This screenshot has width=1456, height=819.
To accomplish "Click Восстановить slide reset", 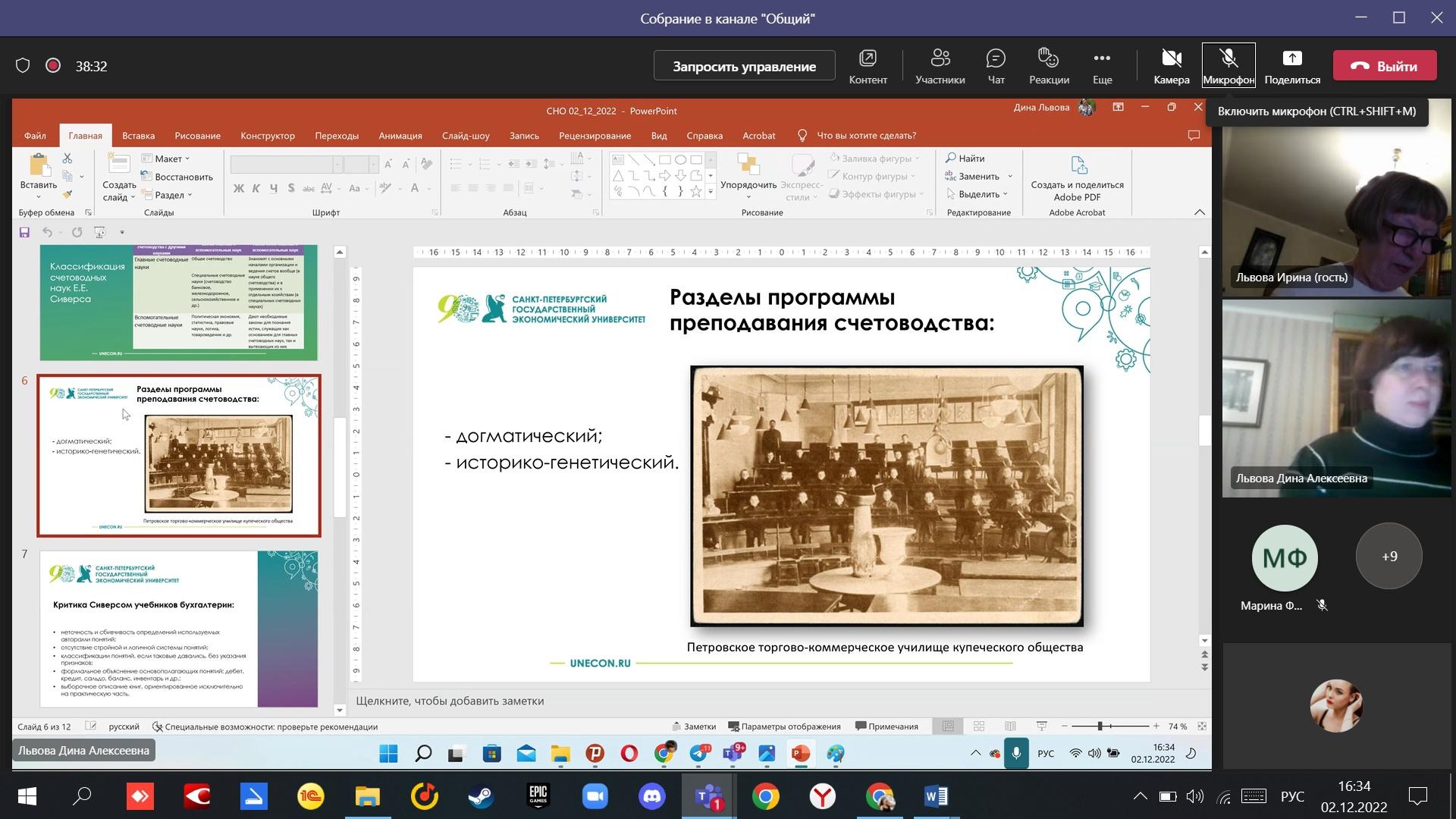I will pos(177,177).
